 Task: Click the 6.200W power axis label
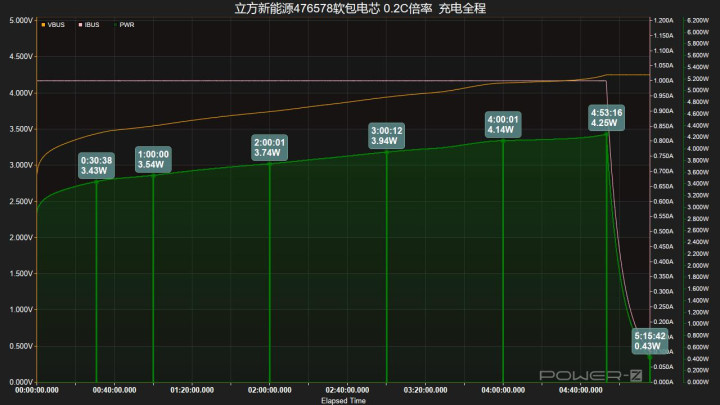[x=698, y=21]
